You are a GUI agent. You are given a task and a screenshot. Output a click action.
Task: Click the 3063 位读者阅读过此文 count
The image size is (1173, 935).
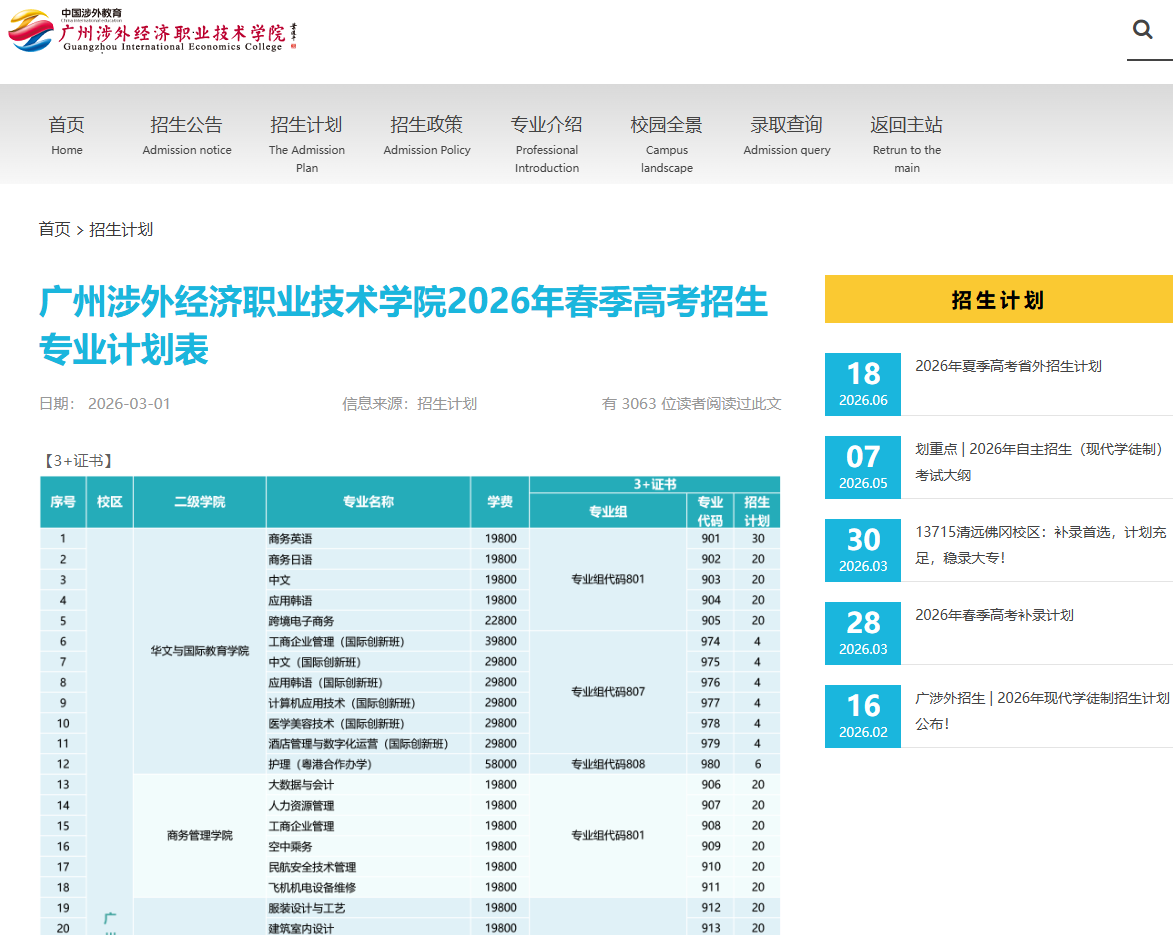pyautogui.click(x=691, y=404)
